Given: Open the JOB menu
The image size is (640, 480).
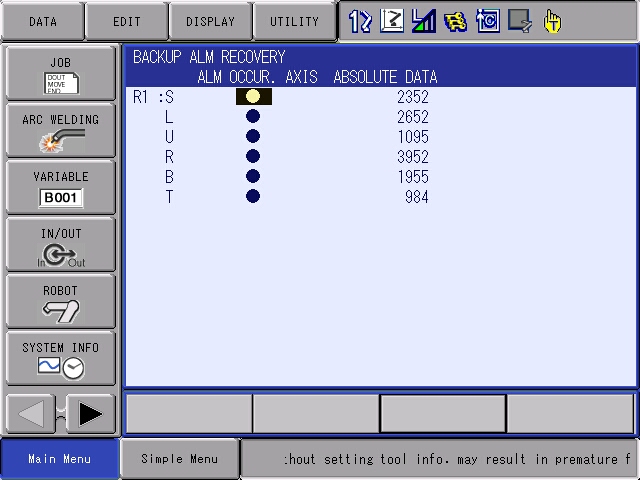Looking at the screenshot, I should click(x=61, y=73).
